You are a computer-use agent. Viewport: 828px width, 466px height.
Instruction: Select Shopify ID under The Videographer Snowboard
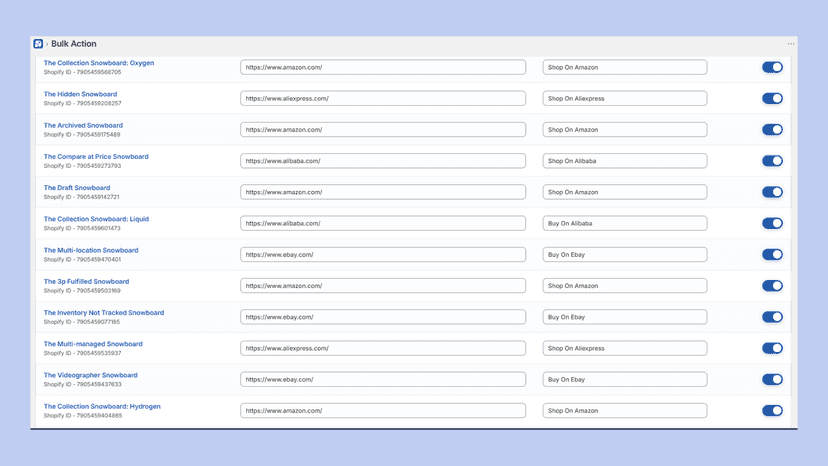[x=82, y=384]
